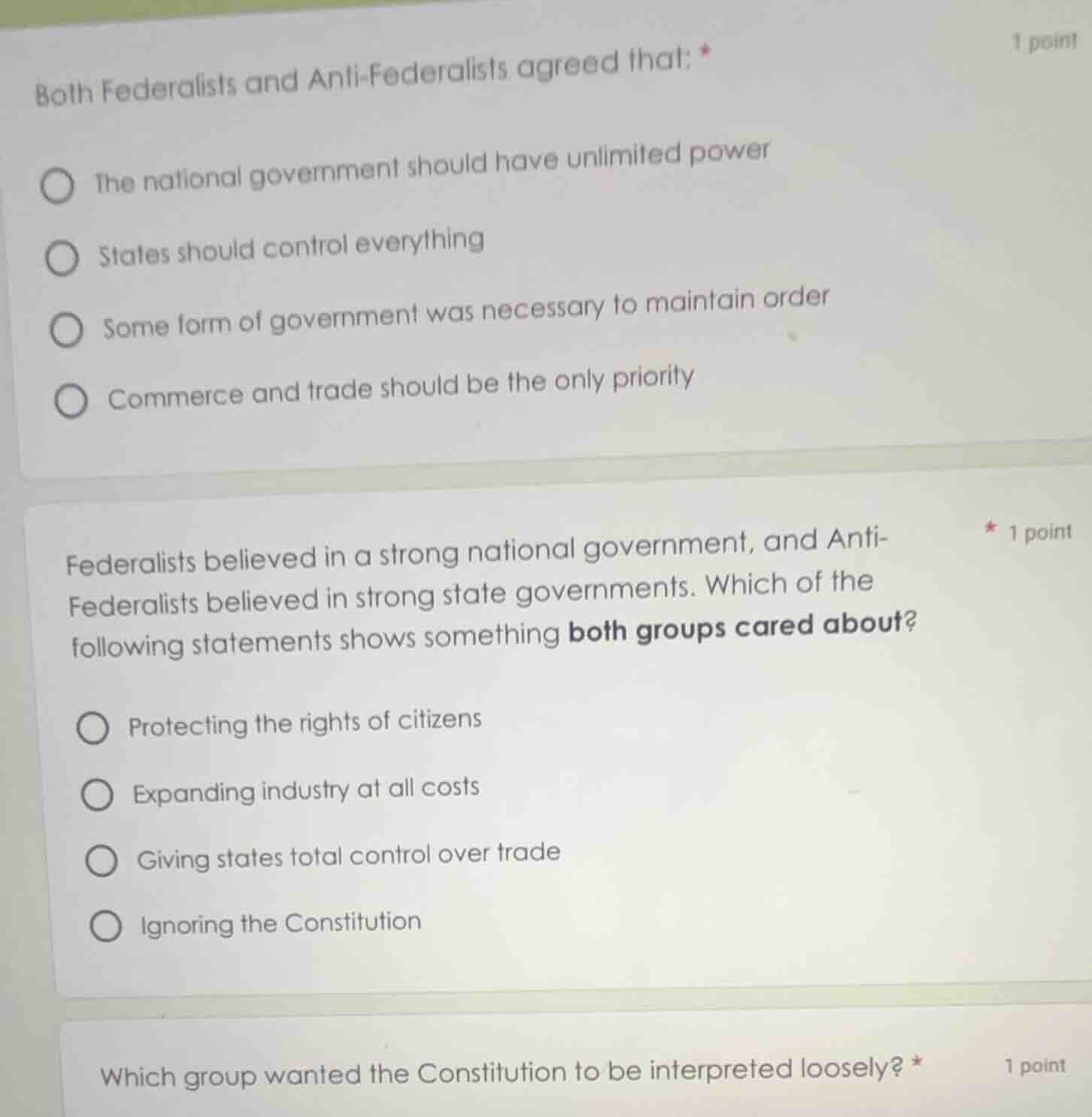Image resolution: width=1092 pixels, height=1117 pixels.
Task: Click the bolded text "both groups cared about"
Action: point(739,629)
